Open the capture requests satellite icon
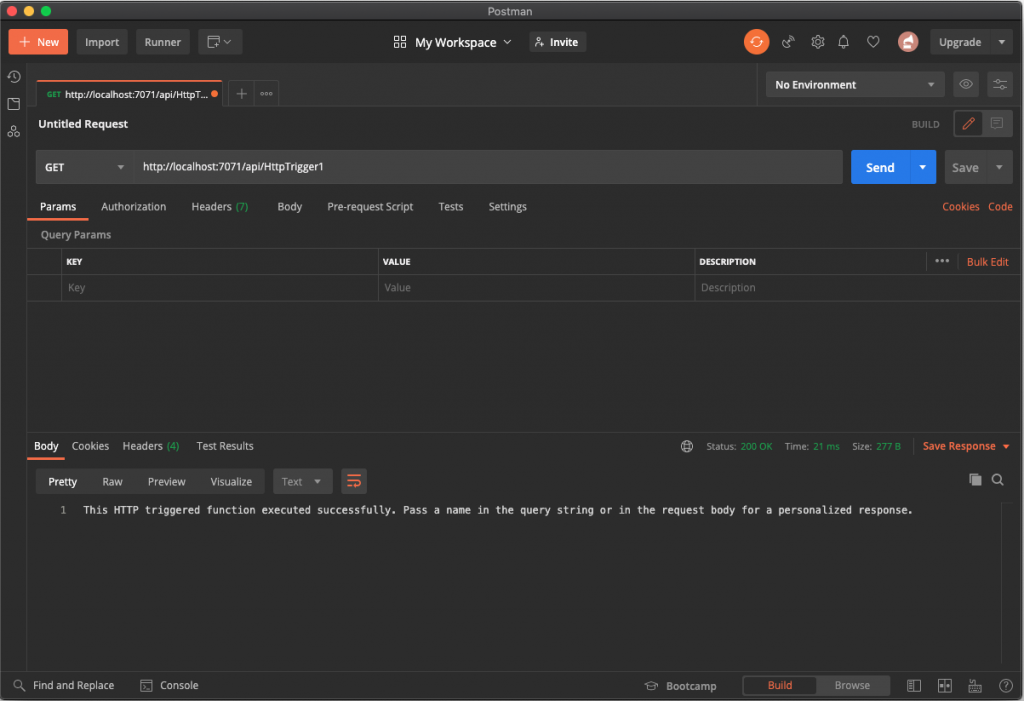1024x701 pixels. click(788, 42)
